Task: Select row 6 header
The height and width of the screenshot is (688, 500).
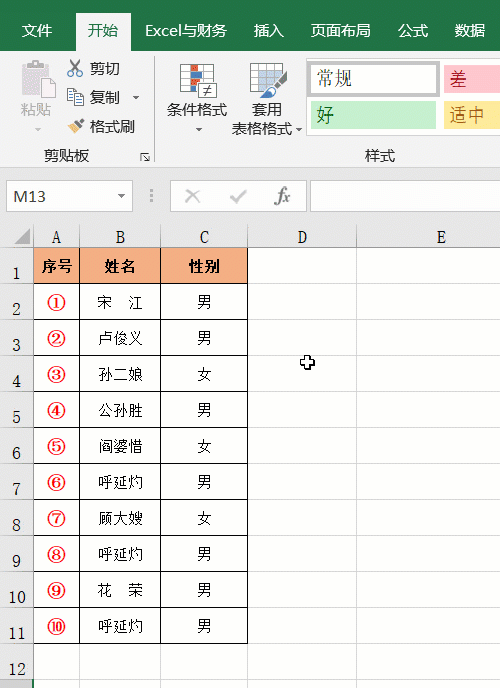Action: (17, 446)
